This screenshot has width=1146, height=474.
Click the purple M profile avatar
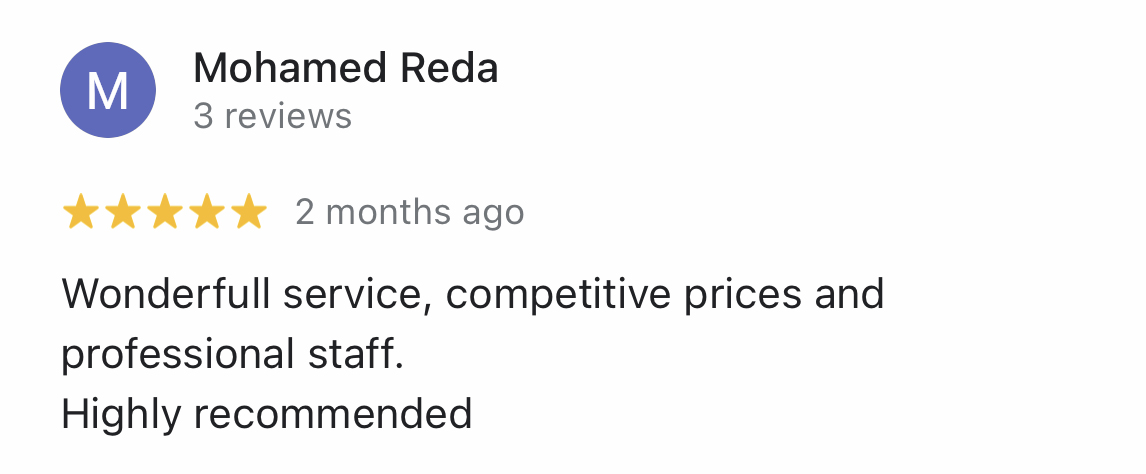[108, 90]
